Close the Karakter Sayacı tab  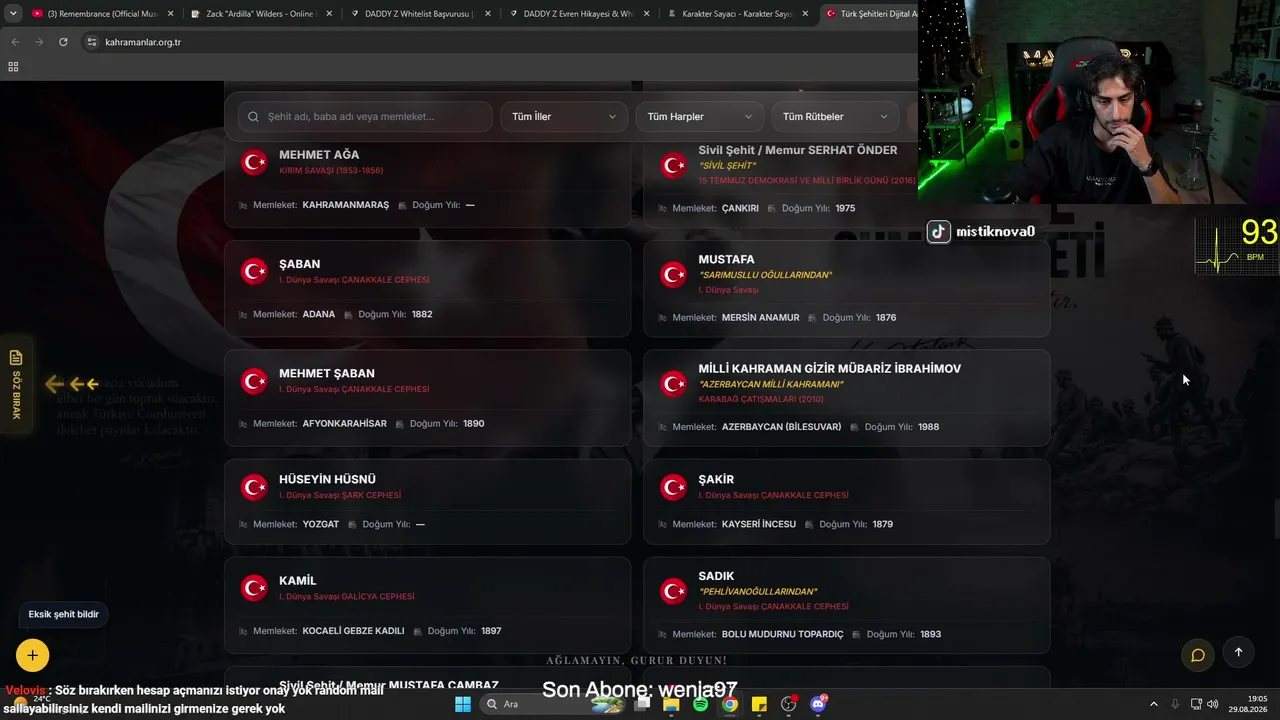click(806, 14)
